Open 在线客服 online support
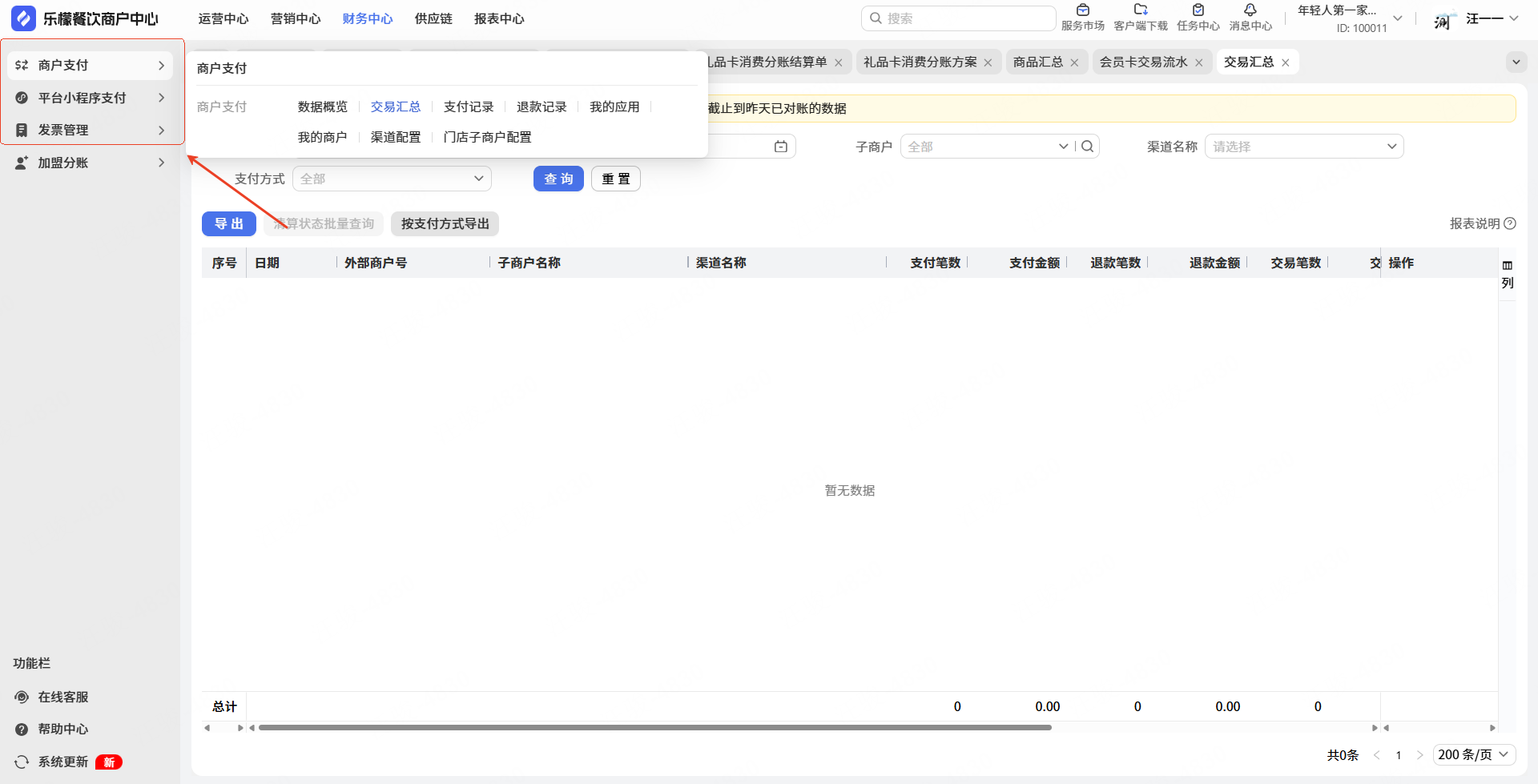 click(x=62, y=697)
